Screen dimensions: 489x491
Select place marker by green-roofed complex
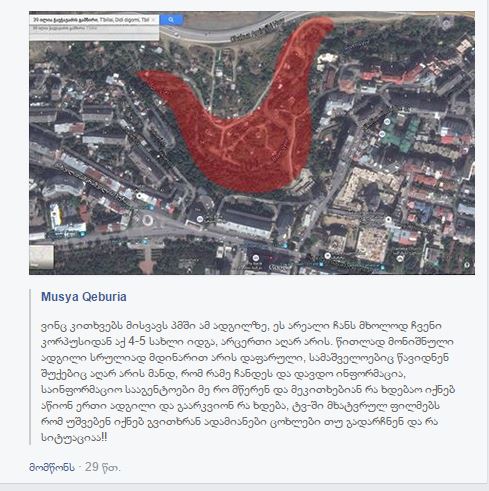click(387, 122)
